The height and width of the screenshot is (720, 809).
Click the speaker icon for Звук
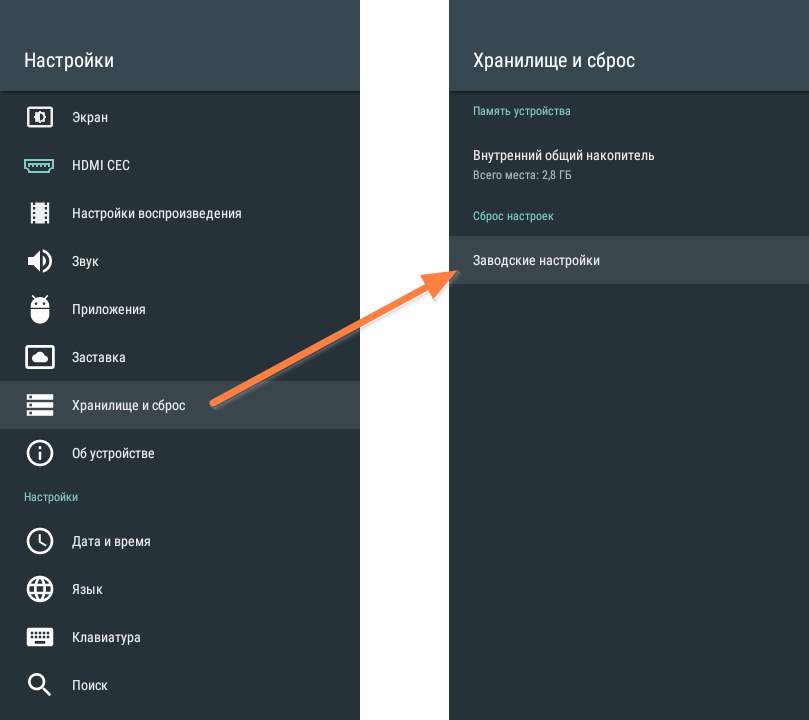pyautogui.click(x=40, y=261)
